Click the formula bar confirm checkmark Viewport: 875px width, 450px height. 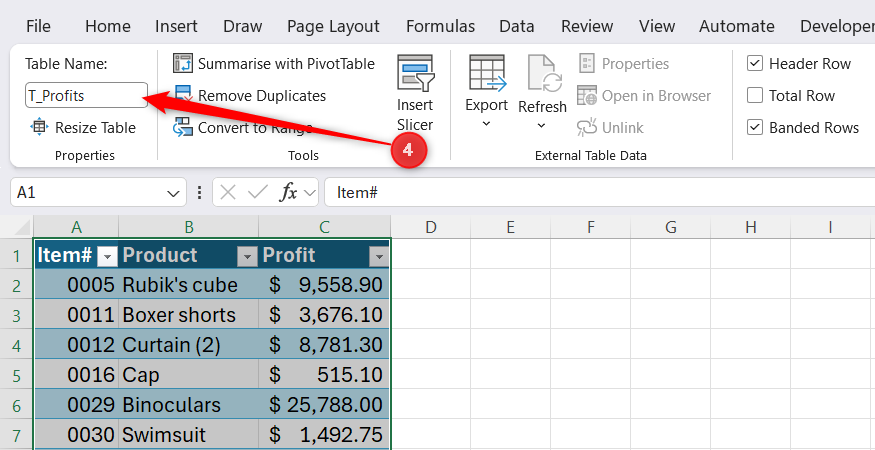tap(258, 193)
